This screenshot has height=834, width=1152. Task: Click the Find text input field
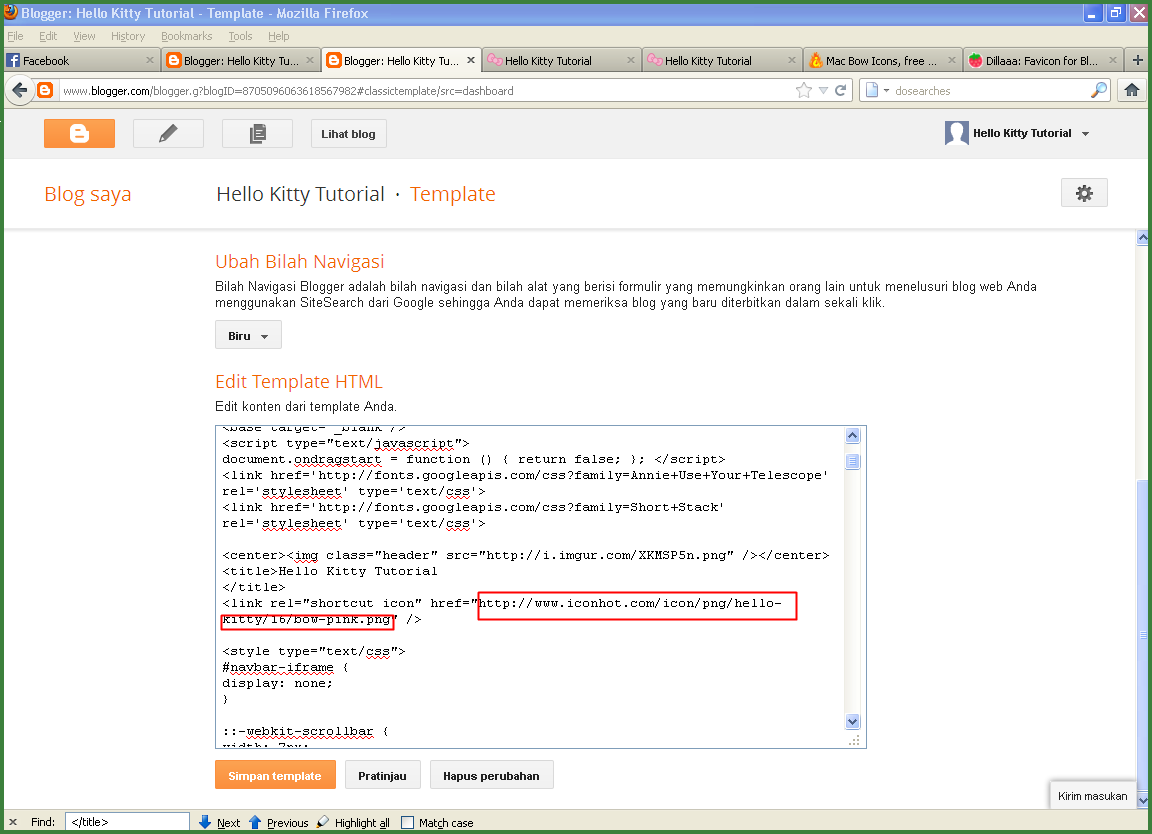pos(127,822)
